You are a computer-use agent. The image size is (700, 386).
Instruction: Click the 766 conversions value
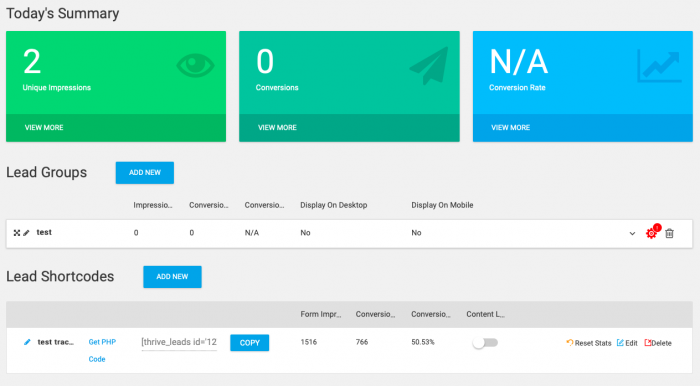click(x=362, y=342)
